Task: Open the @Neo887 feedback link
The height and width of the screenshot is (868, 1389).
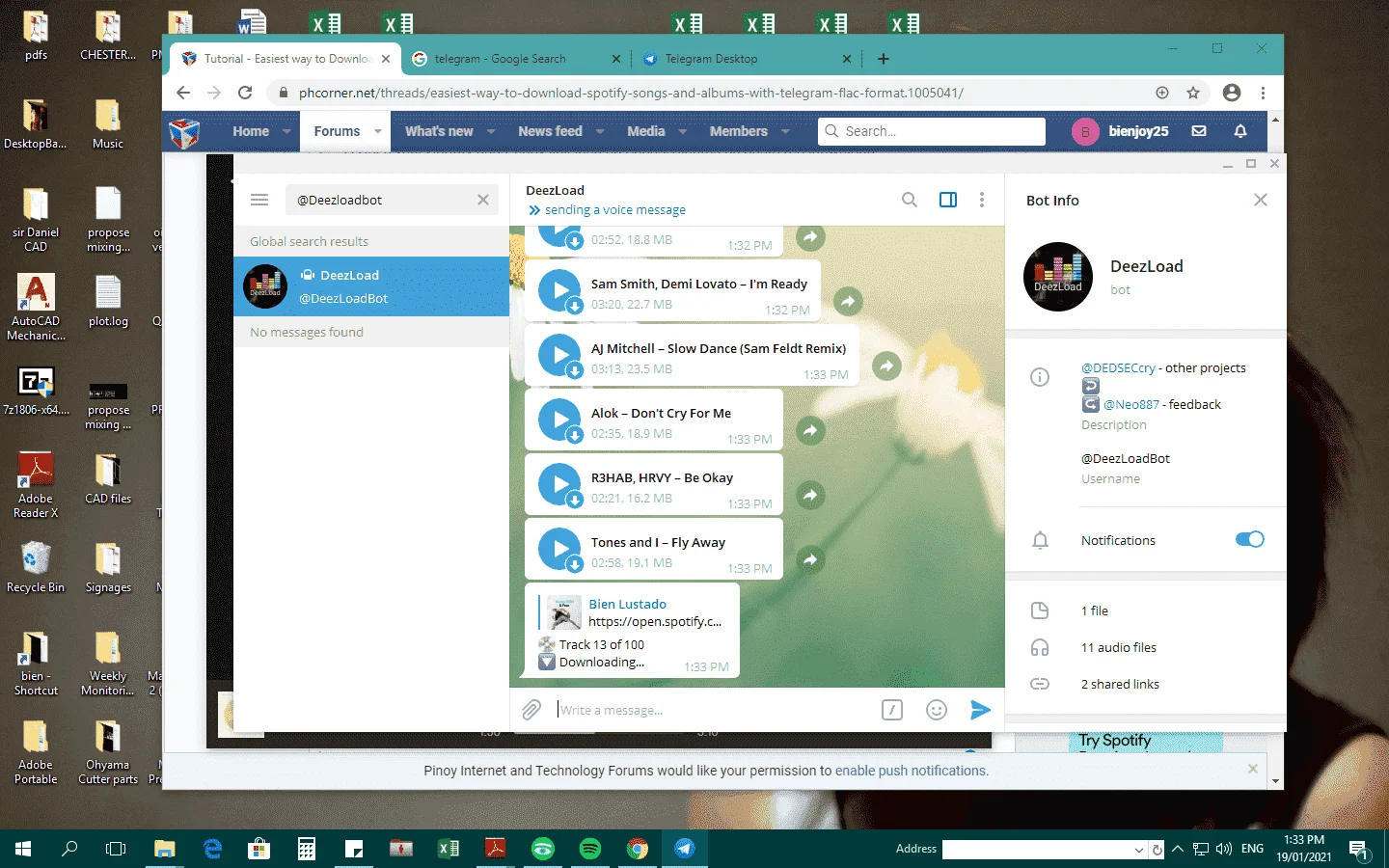Action: pyautogui.click(x=1131, y=404)
